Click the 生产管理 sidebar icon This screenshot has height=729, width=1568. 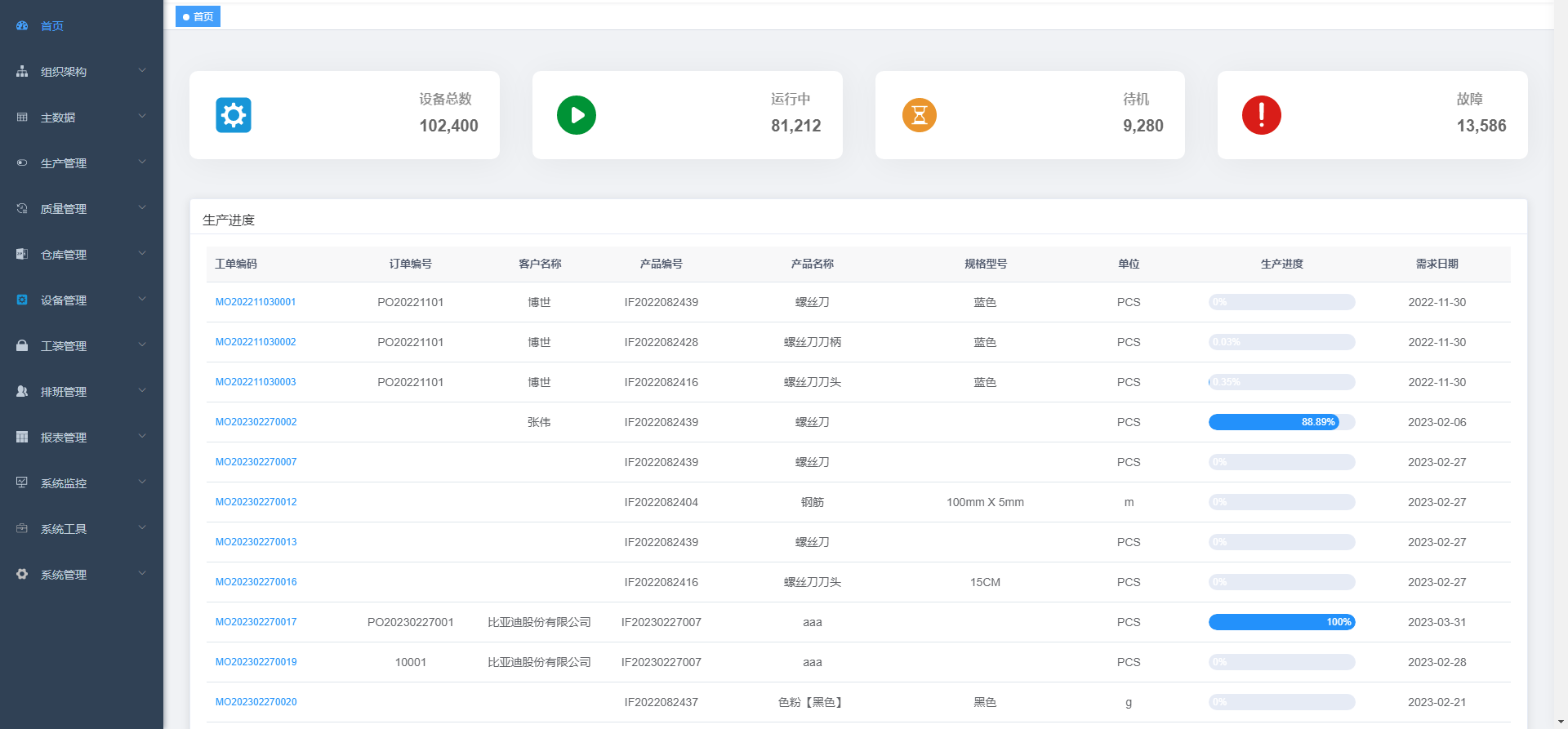point(22,163)
